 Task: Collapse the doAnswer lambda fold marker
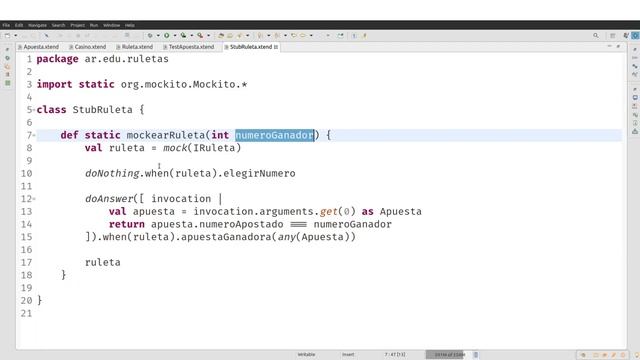point(34,199)
